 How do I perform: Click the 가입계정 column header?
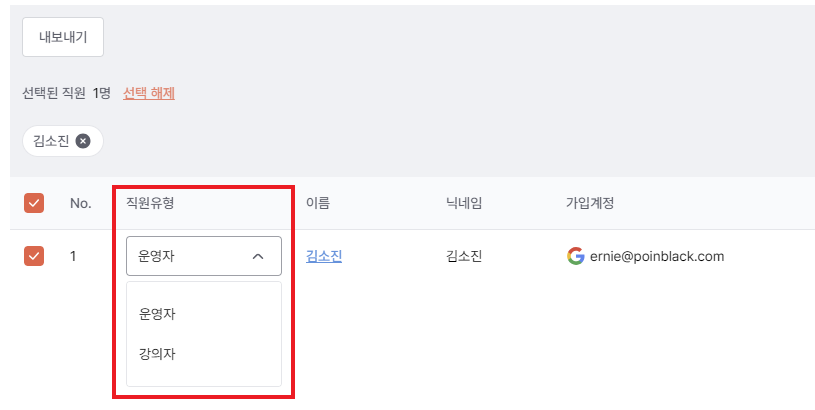(590, 203)
